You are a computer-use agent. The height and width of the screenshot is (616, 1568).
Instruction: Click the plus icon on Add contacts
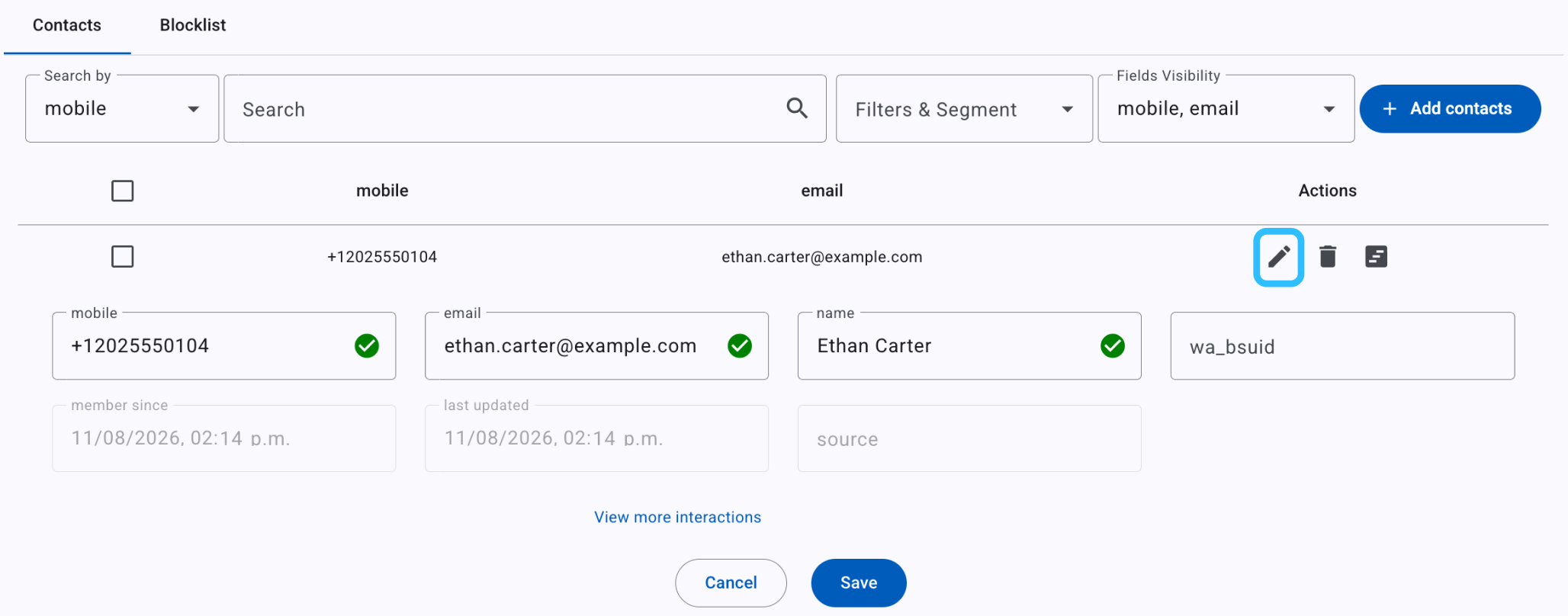click(x=1390, y=109)
